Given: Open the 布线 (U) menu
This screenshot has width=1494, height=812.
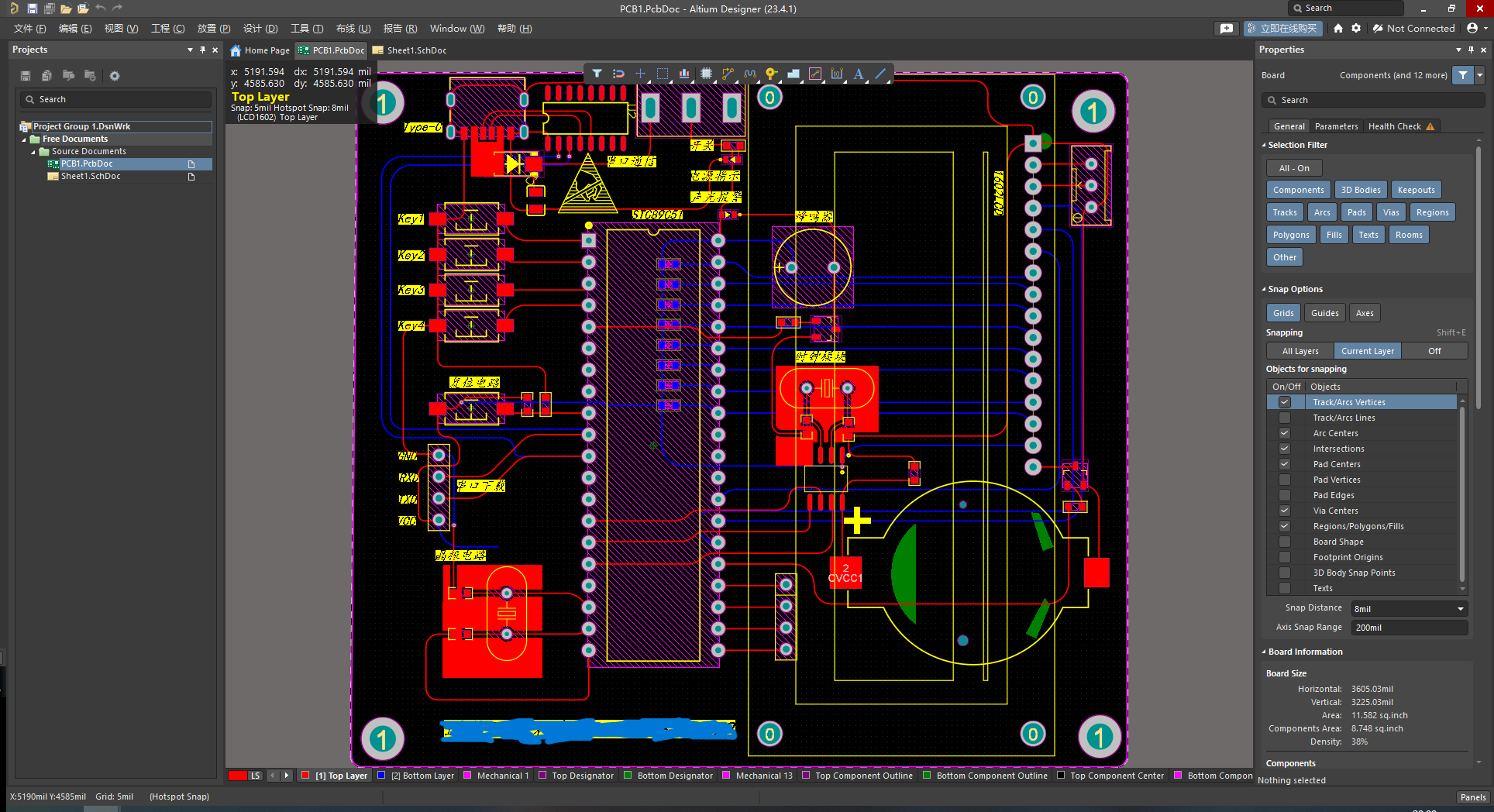Looking at the screenshot, I should [353, 29].
